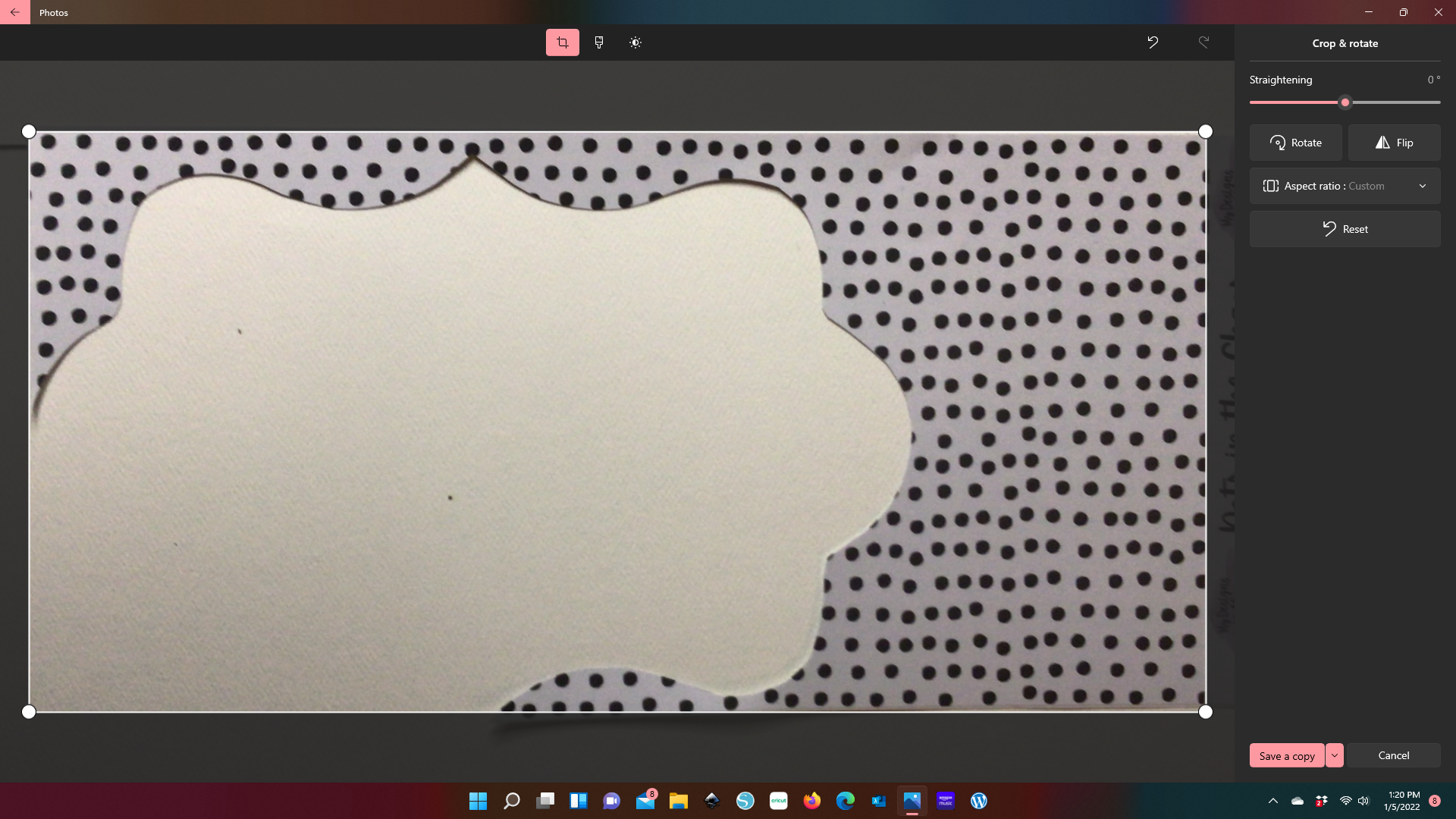
Task: Open File Explorer from the taskbar
Action: pyautogui.click(x=679, y=801)
